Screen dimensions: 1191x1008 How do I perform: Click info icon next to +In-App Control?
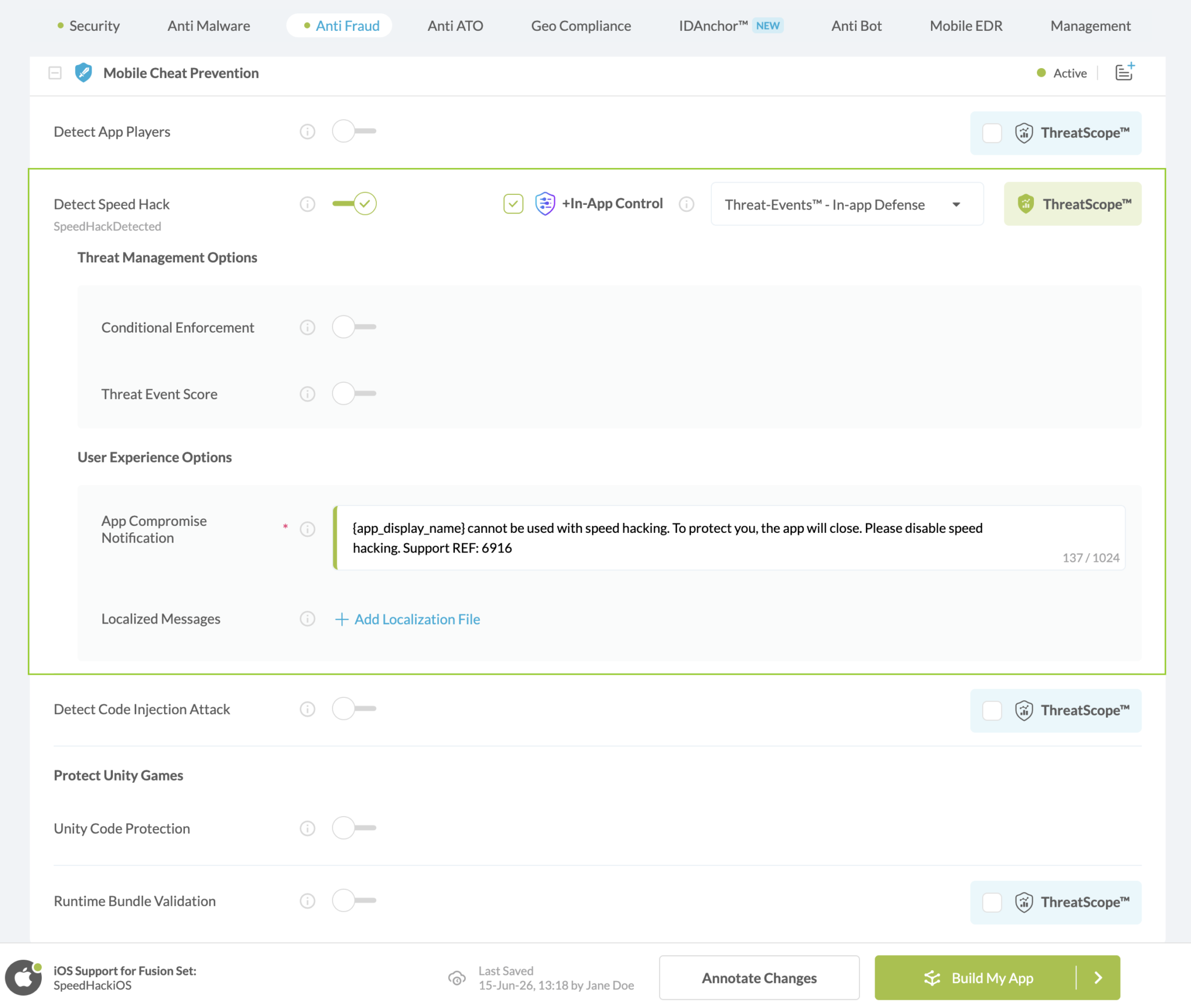(686, 204)
